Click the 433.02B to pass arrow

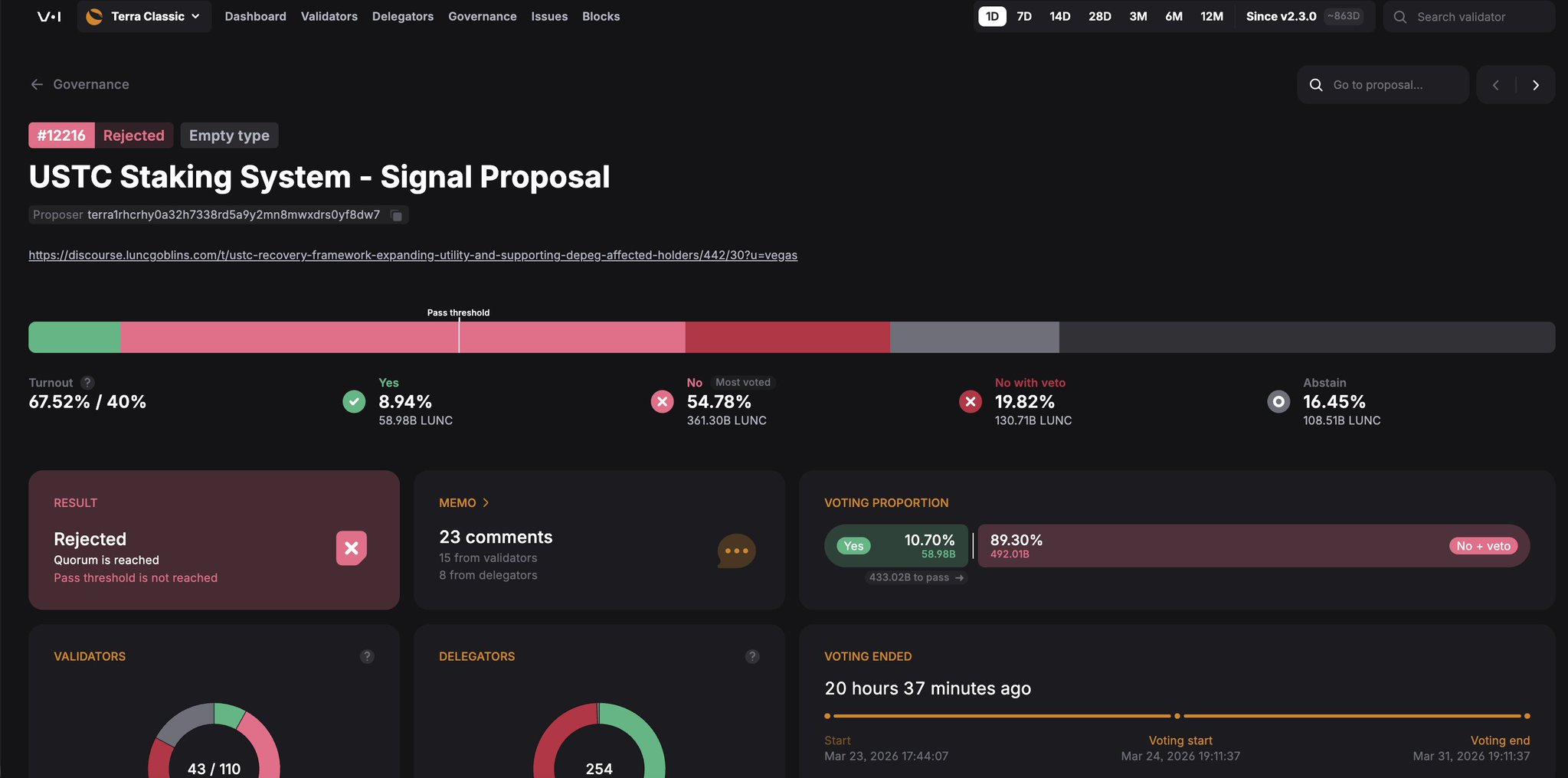(x=959, y=578)
